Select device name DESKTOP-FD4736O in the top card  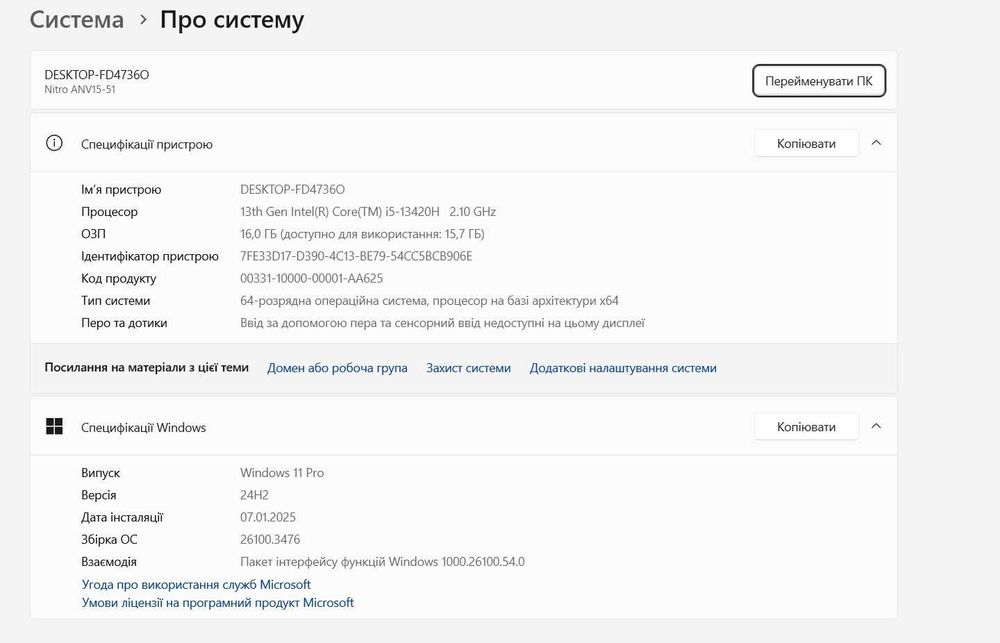coord(97,75)
